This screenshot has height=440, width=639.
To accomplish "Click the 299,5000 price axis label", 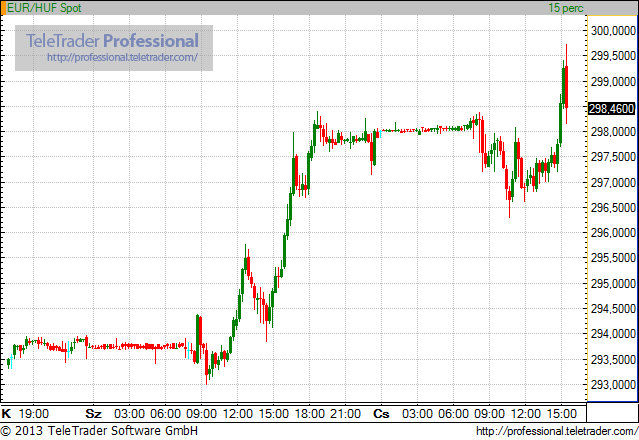I will 613,56.
